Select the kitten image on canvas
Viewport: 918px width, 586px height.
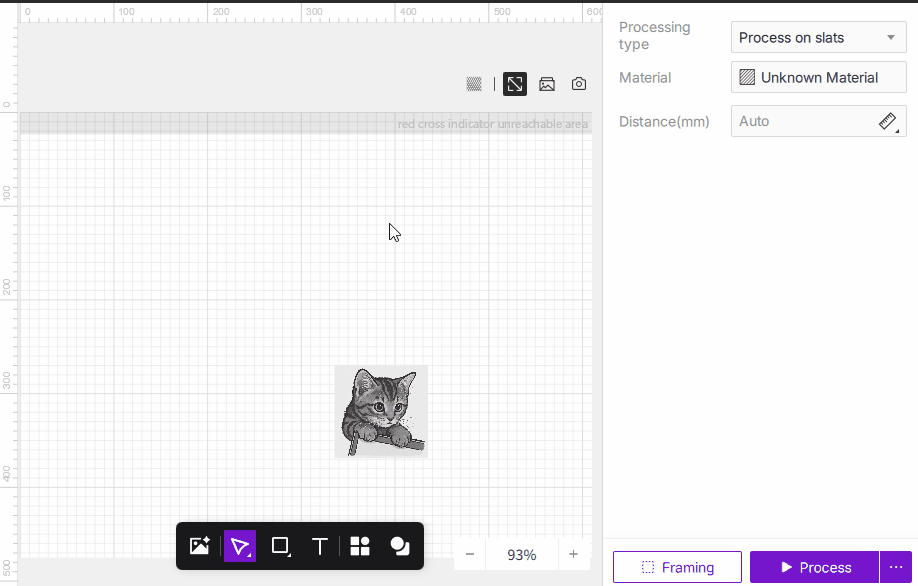[x=381, y=411]
